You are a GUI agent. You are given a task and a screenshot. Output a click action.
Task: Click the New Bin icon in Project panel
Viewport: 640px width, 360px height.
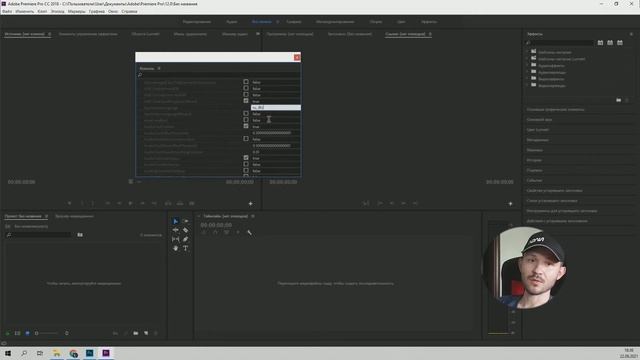click(136, 333)
